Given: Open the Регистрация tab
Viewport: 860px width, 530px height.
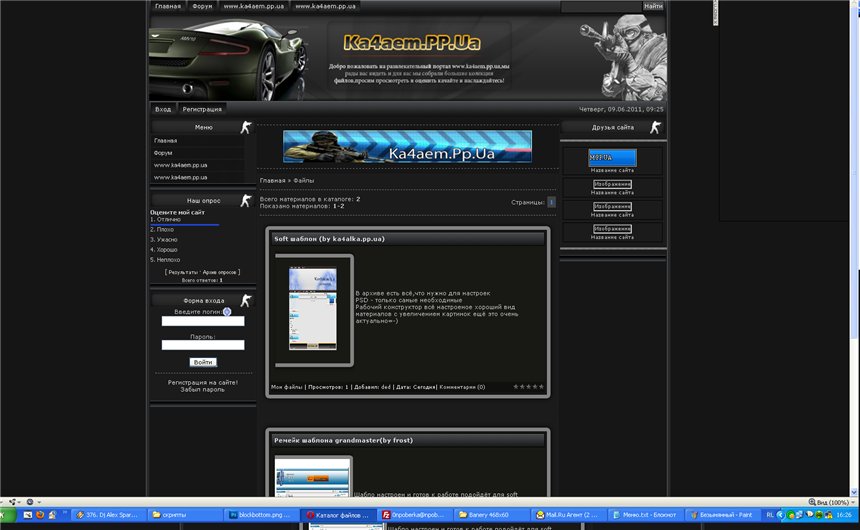Looking at the screenshot, I should (x=202, y=109).
